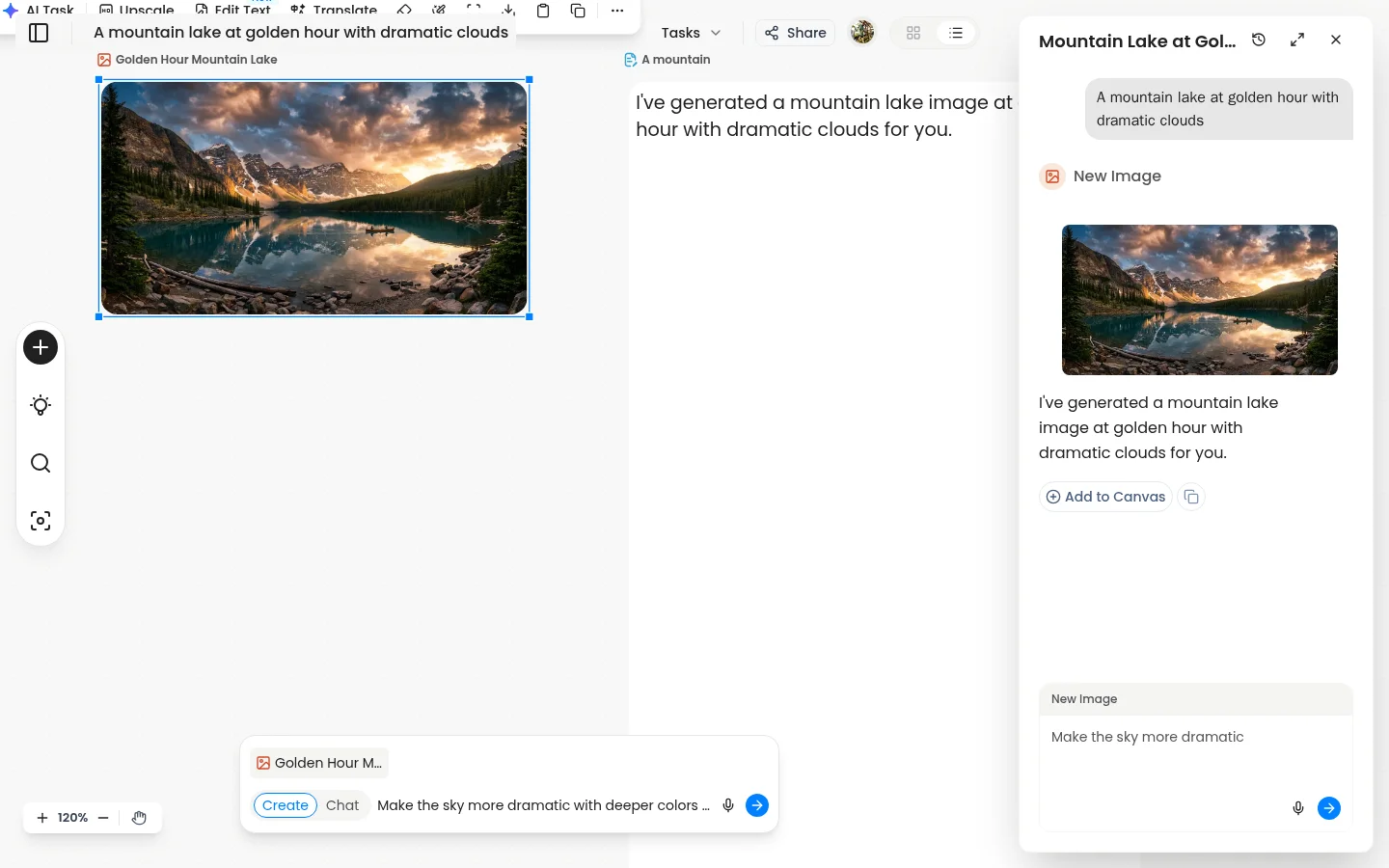This screenshot has width=1389, height=868.
Task: Open the search magnifier tool
Action: tap(41, 463)
